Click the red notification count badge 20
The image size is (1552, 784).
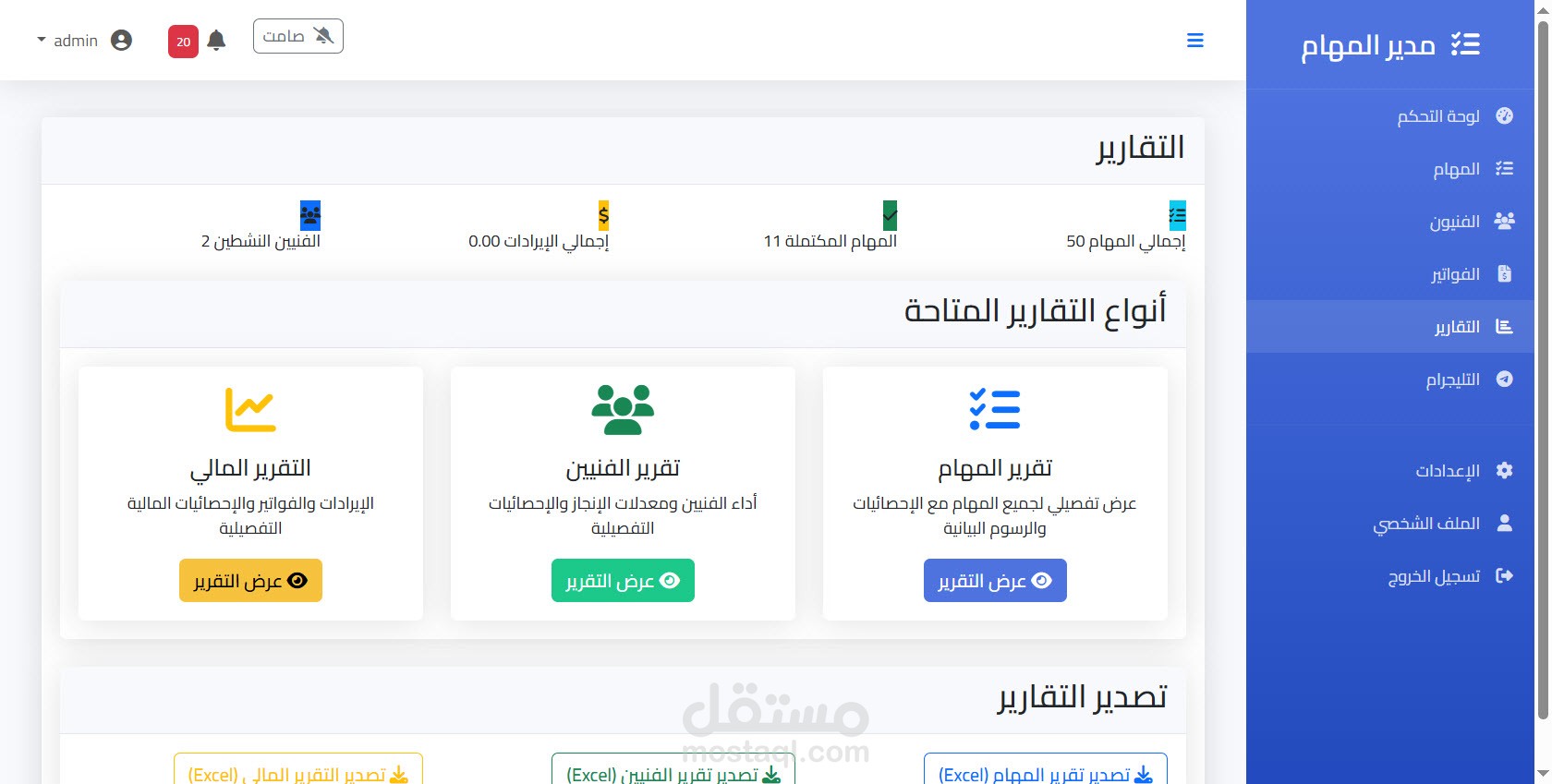coord(183,42)
